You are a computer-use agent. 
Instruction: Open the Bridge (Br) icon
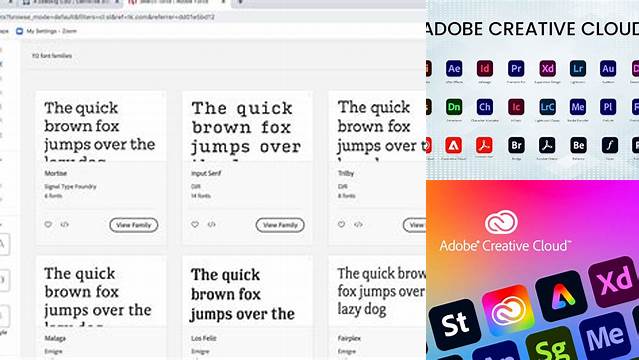click(x=516, y=145)
